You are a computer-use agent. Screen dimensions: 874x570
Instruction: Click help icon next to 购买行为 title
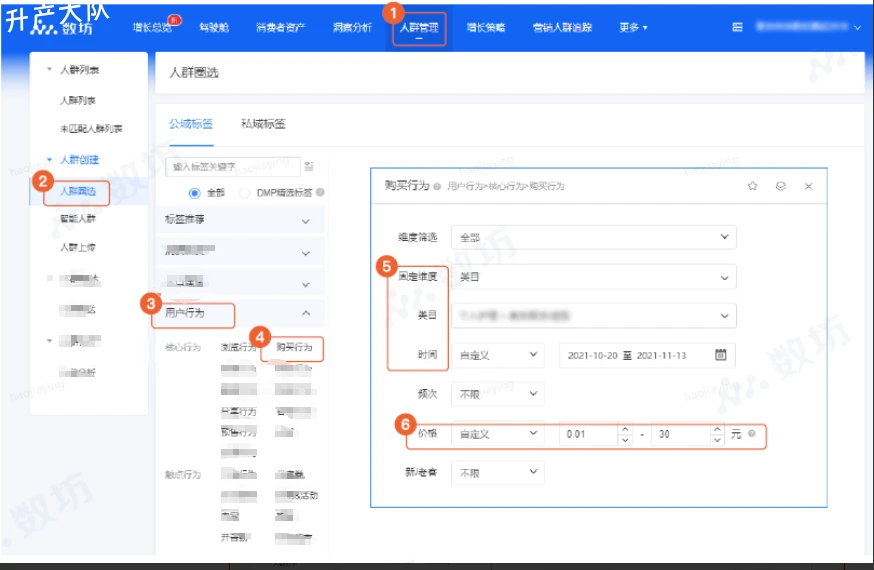pyautogui.click(x=437, y=186)
